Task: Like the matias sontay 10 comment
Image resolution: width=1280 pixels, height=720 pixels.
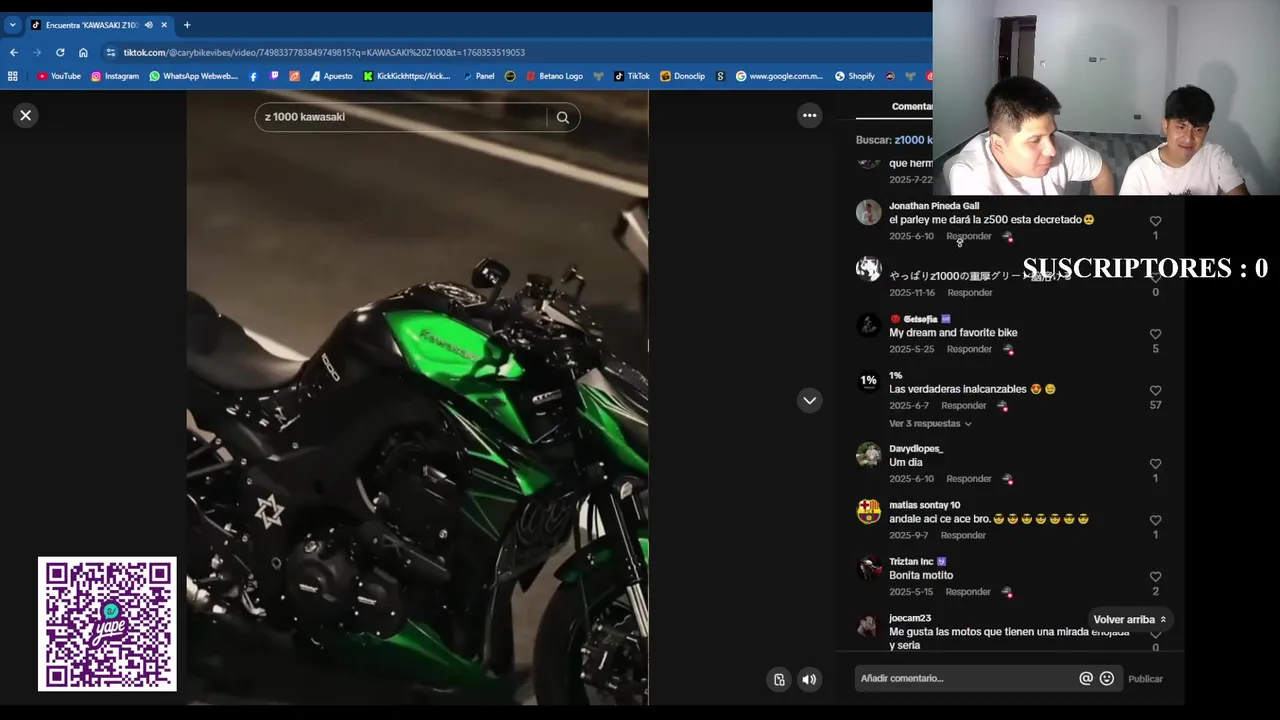Action: [1155, 520]
